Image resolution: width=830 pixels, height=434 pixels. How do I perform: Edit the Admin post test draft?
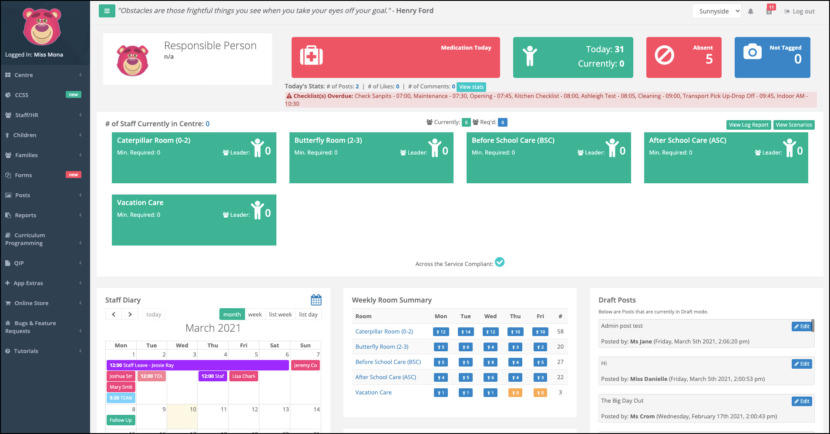pos(801,326)
